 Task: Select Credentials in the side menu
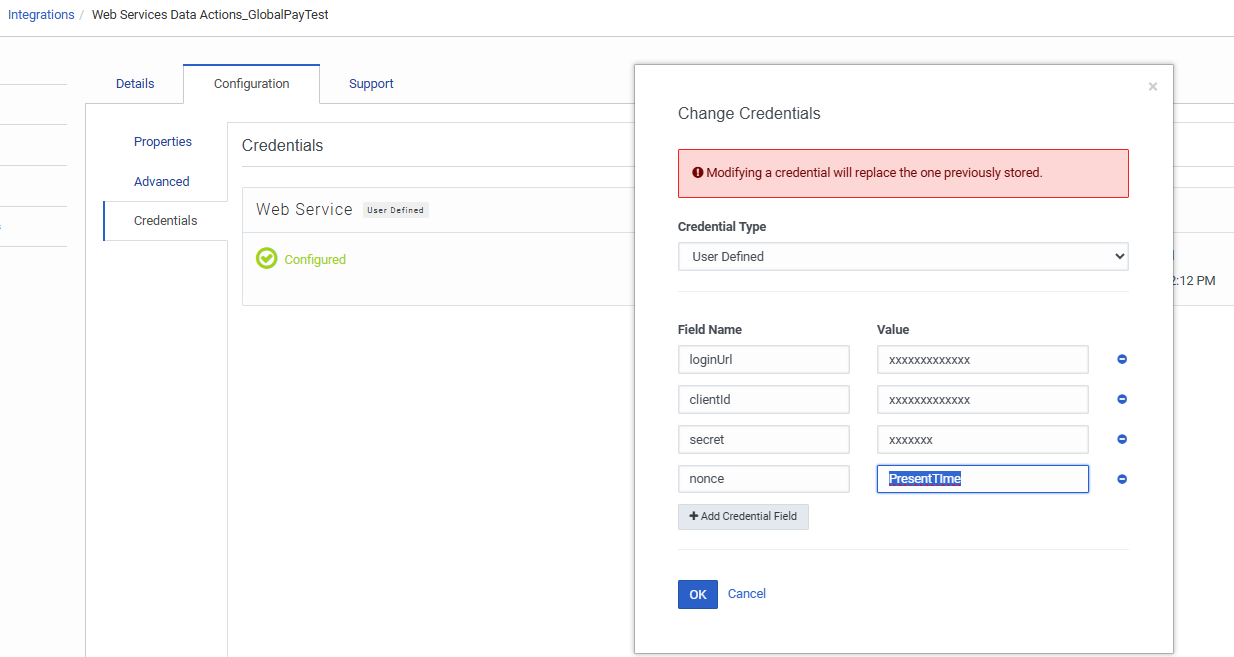pyautogui.click(x=165, y=221)
